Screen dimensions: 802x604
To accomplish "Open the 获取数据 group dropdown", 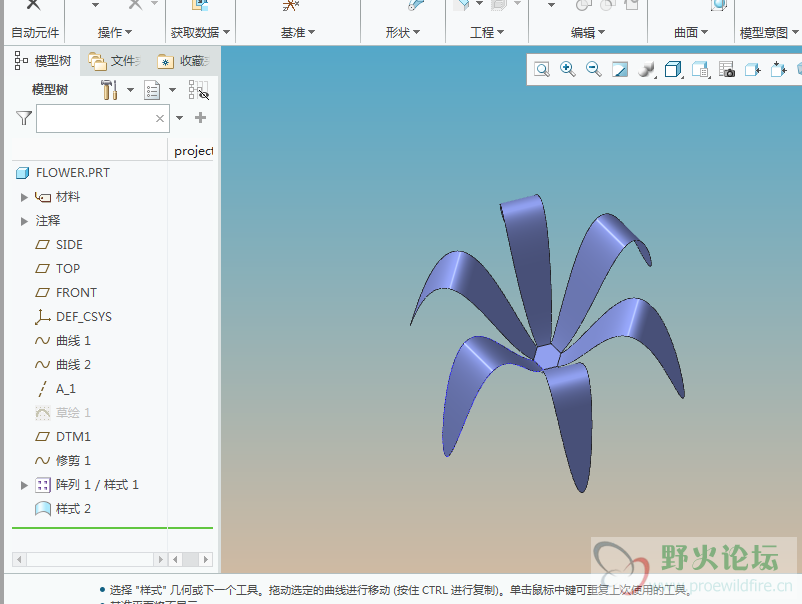I will pyautogui.click(x=200, y=33).
